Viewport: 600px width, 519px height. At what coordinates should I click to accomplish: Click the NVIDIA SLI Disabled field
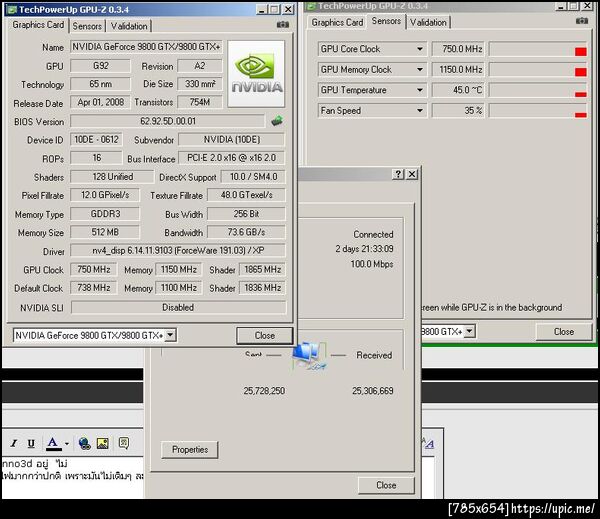pos(178,307)
